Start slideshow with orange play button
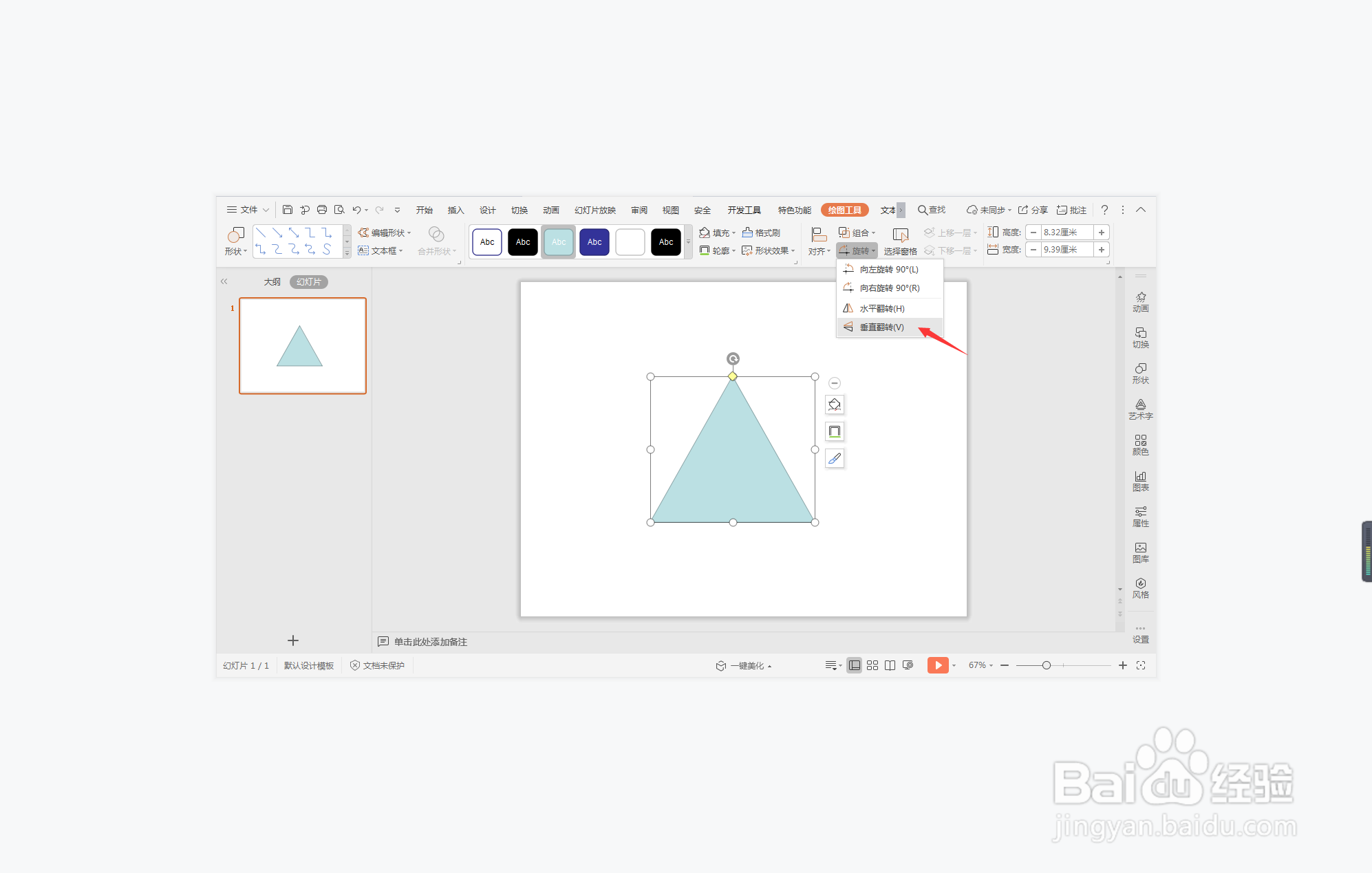This screenshot has width=1372, height=873. (x=938, y=665)
